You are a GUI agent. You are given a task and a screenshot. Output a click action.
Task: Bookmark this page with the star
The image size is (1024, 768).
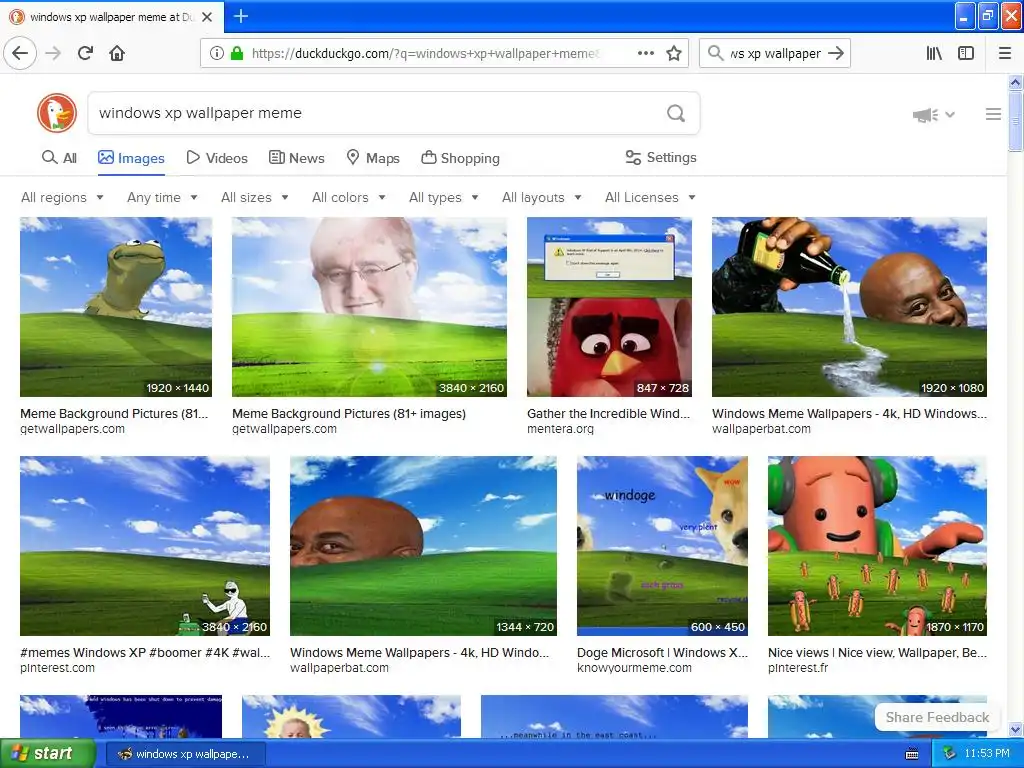pyautogui.click(x=674, y=53)
